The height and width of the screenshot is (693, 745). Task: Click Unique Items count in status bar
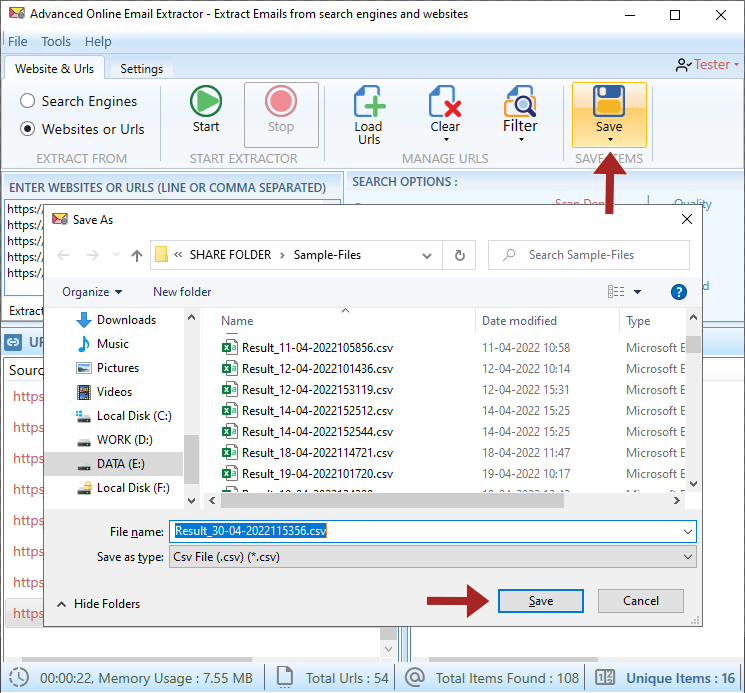point(680,678)
